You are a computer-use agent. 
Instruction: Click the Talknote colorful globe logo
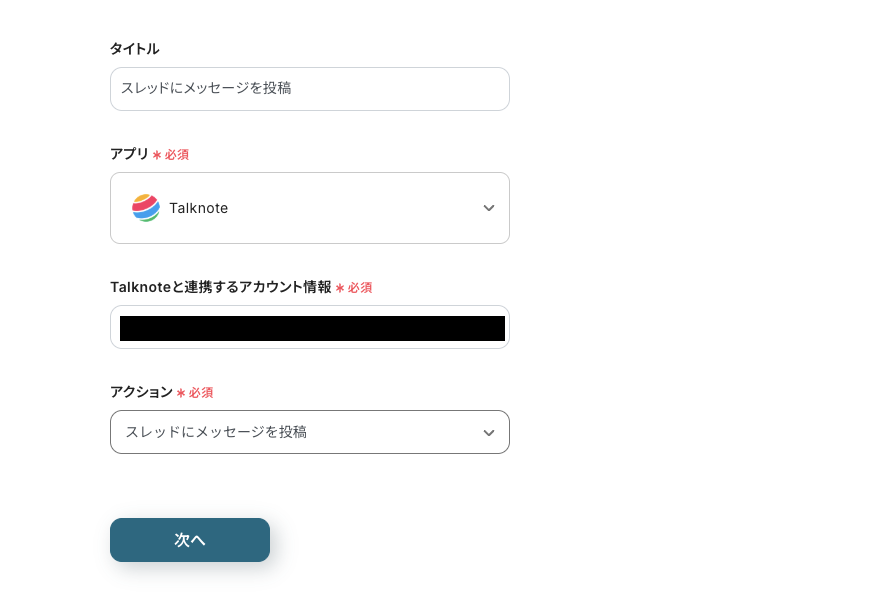pyautogui.click(x=146, y=208)
